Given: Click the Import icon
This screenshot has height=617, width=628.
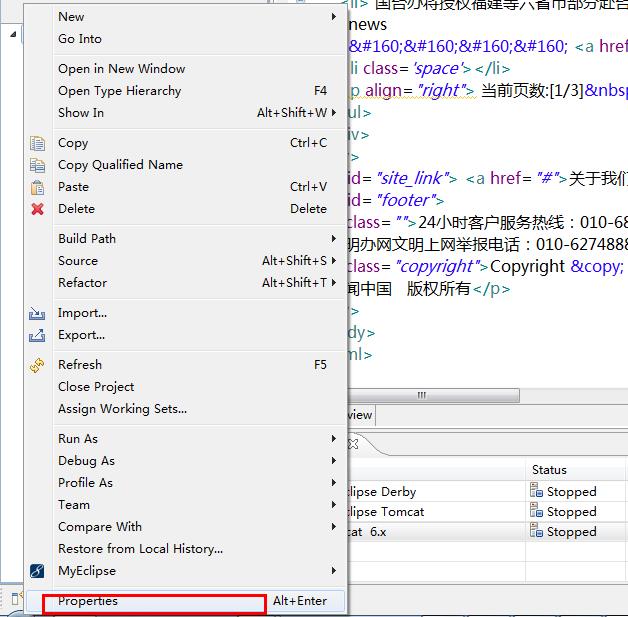Looking at the screenshot, I should (x=38, y=313).
